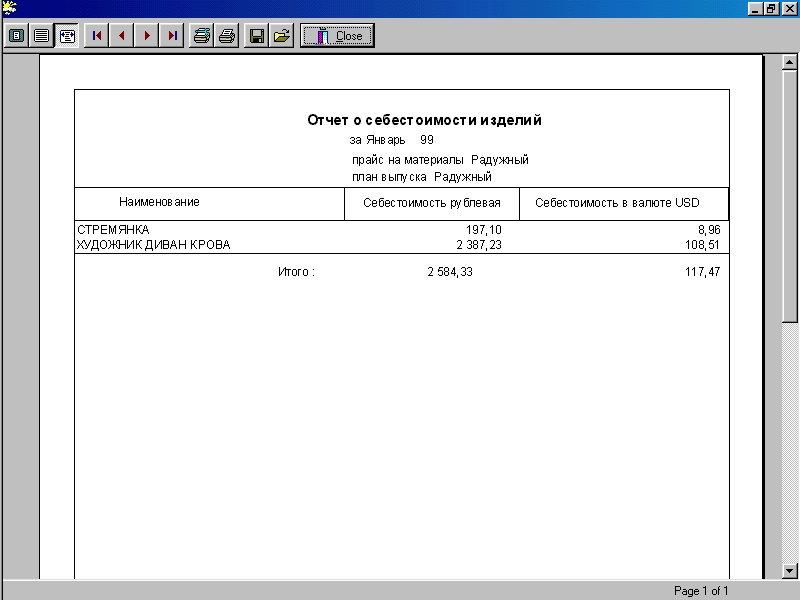The width and height of the screenshot is (800, 600).
Task: Switch preview to 100% zoom icon
Action: tap(42, 36)
